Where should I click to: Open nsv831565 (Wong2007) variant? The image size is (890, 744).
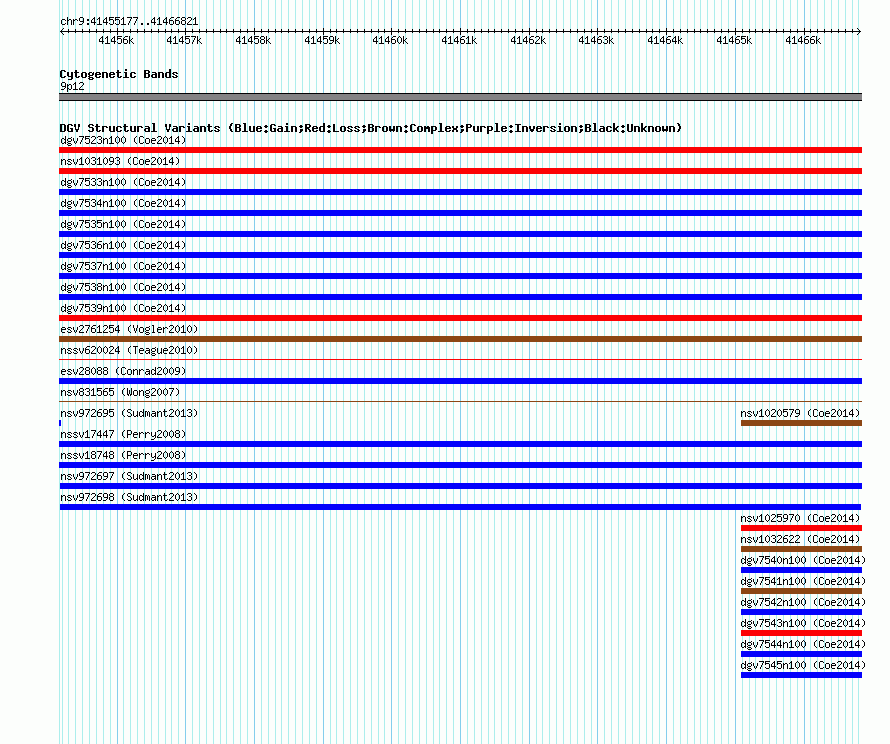pyautogui.click(x=120, y=392)
